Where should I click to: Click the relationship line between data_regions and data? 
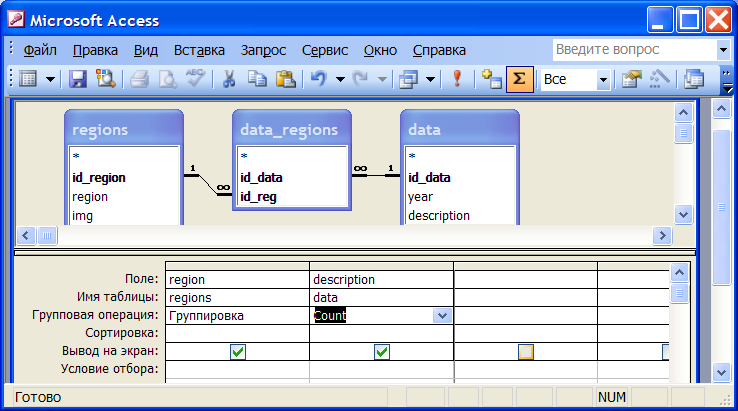coord(376,176)
